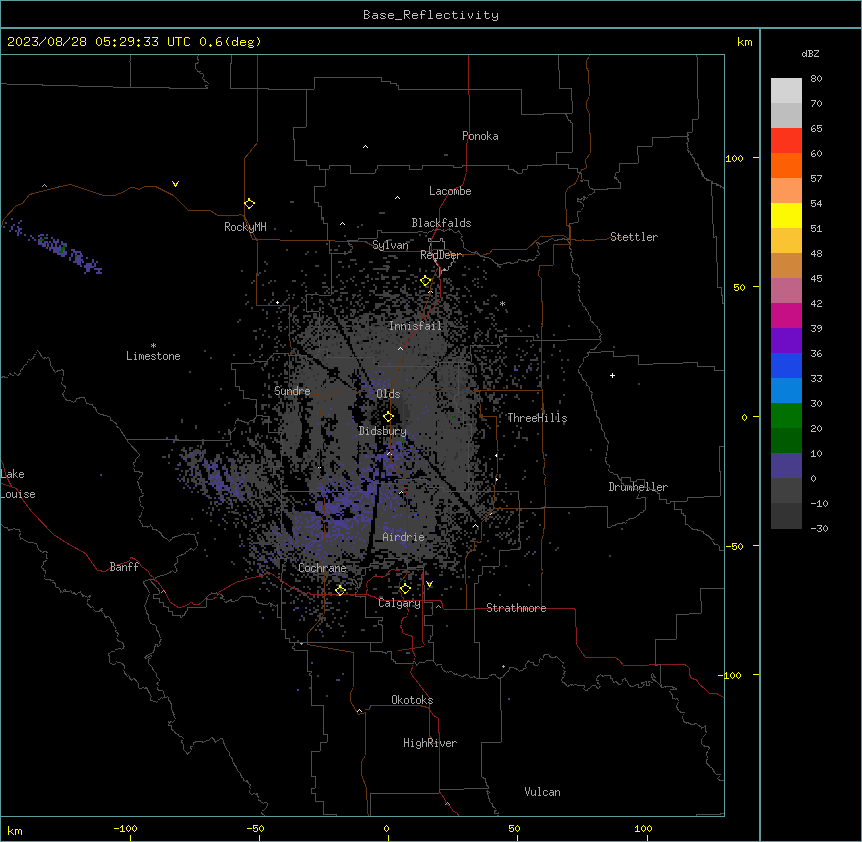Screen dimensions: 862x842
Task: Click the asterisk marker above Limestone
Action: (153, 346)
